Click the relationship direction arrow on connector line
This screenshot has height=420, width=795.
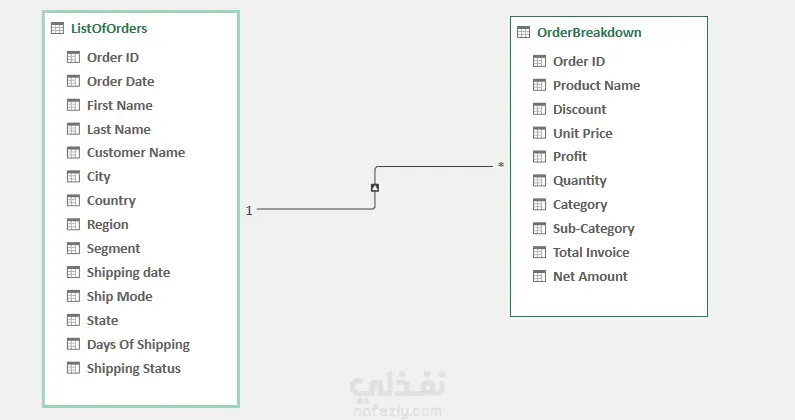click(375, 188)
